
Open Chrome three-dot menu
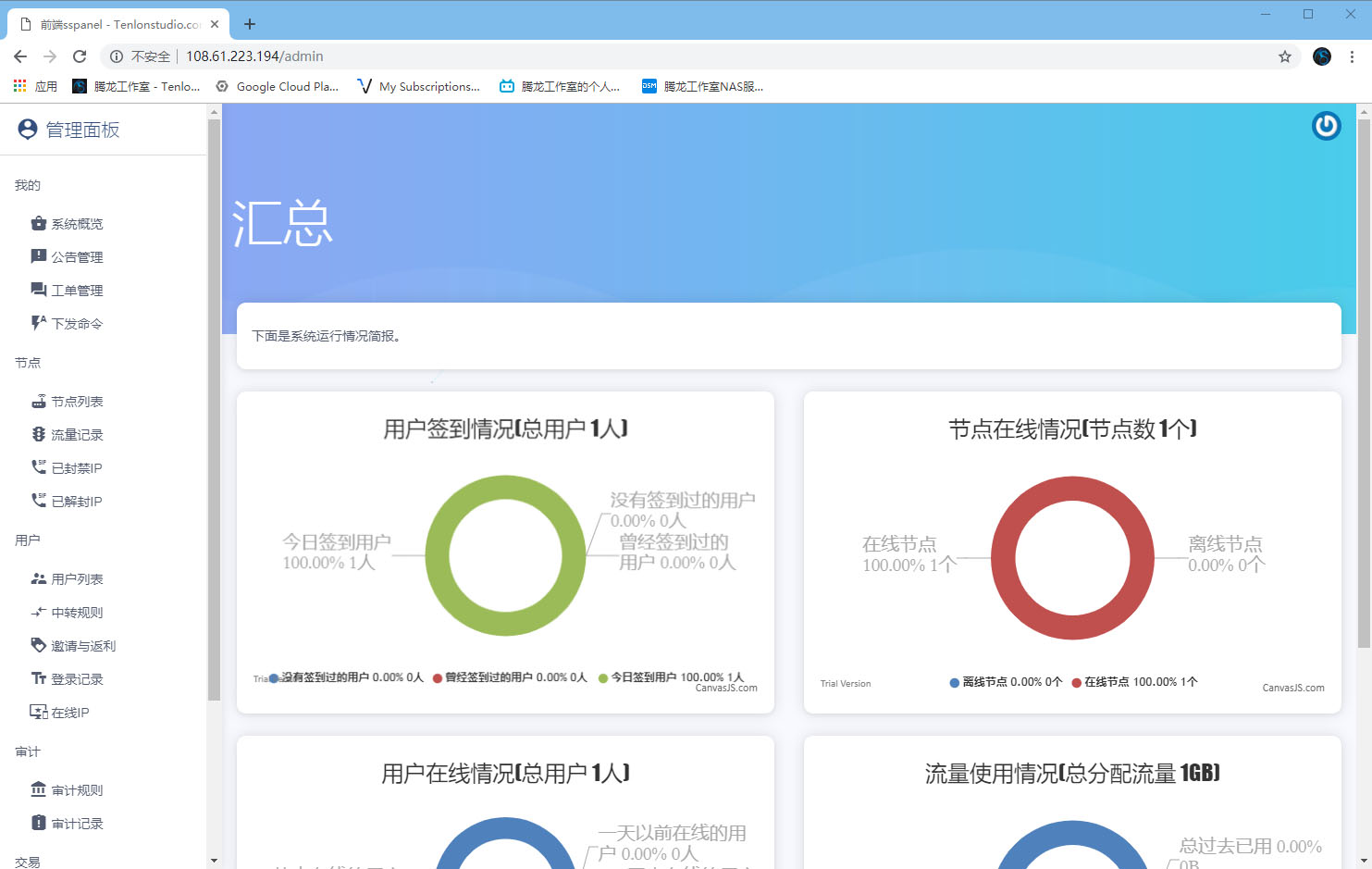pos(1352,56)
